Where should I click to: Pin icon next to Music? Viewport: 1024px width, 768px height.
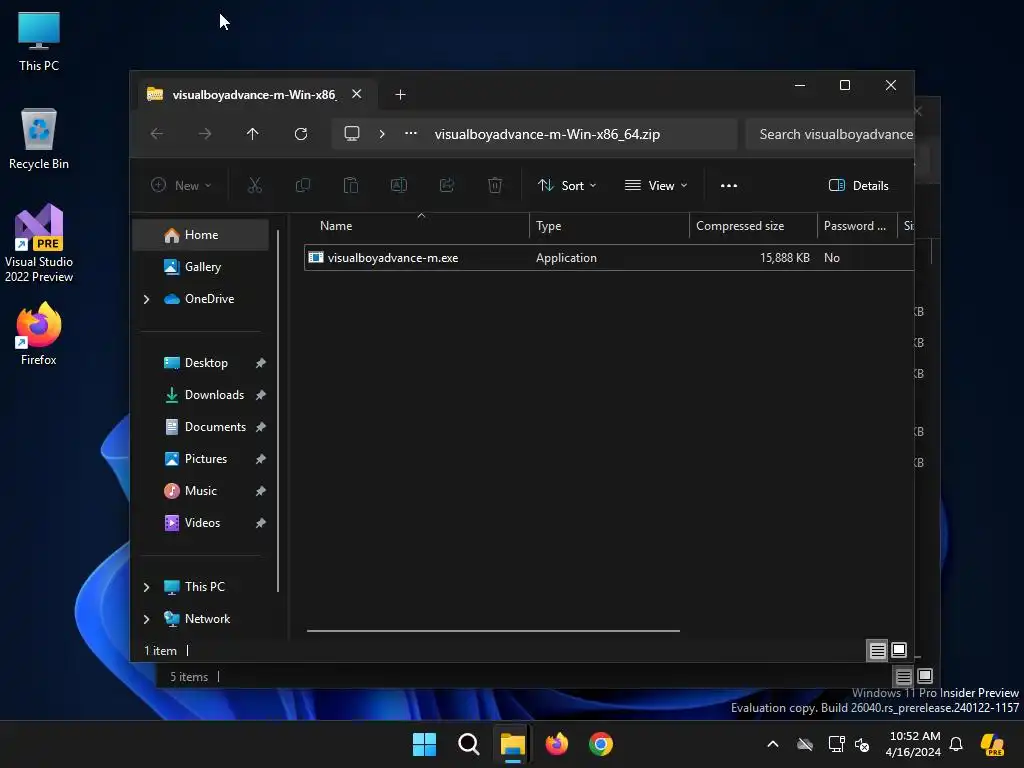point(261,491)
